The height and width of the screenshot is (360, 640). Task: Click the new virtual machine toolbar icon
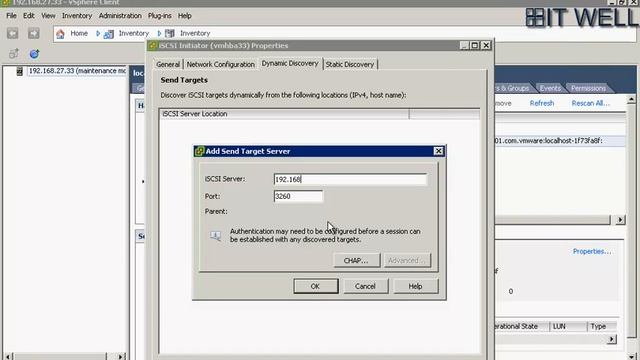pos(13,53)
